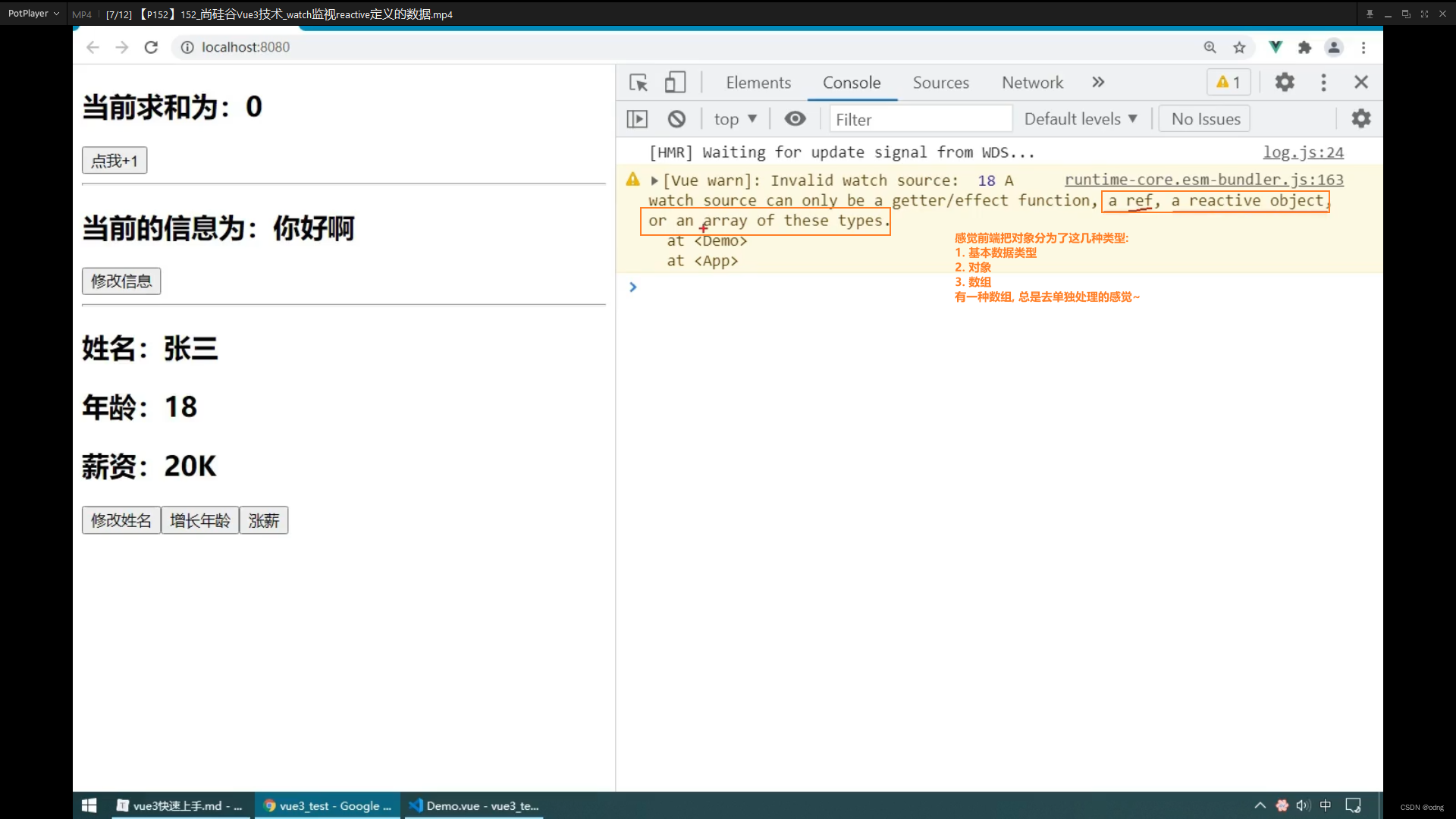Viewport: 1456px width, 819px height.
Task: Click the 修改姓名 button
Action: click(x=120, y=520)
